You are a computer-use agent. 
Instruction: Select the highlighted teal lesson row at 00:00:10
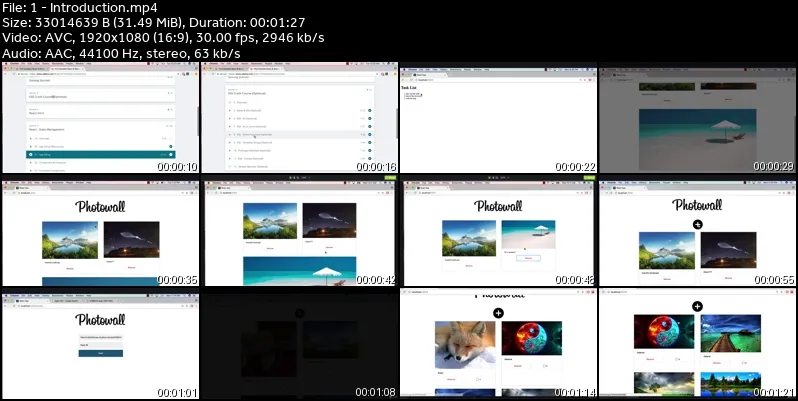click(101, 154)
